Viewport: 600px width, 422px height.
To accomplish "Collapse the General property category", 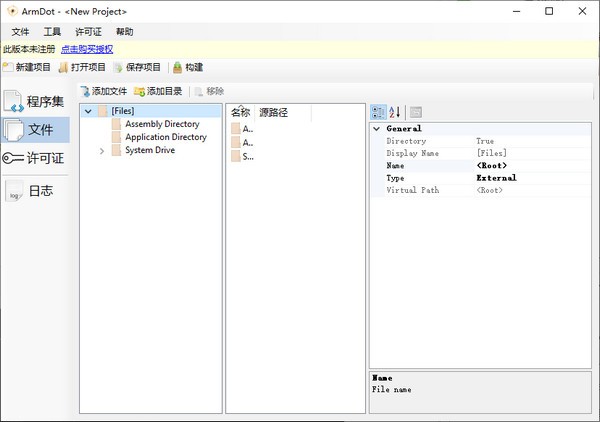I will pyautogui.click(x=377, y=129).
